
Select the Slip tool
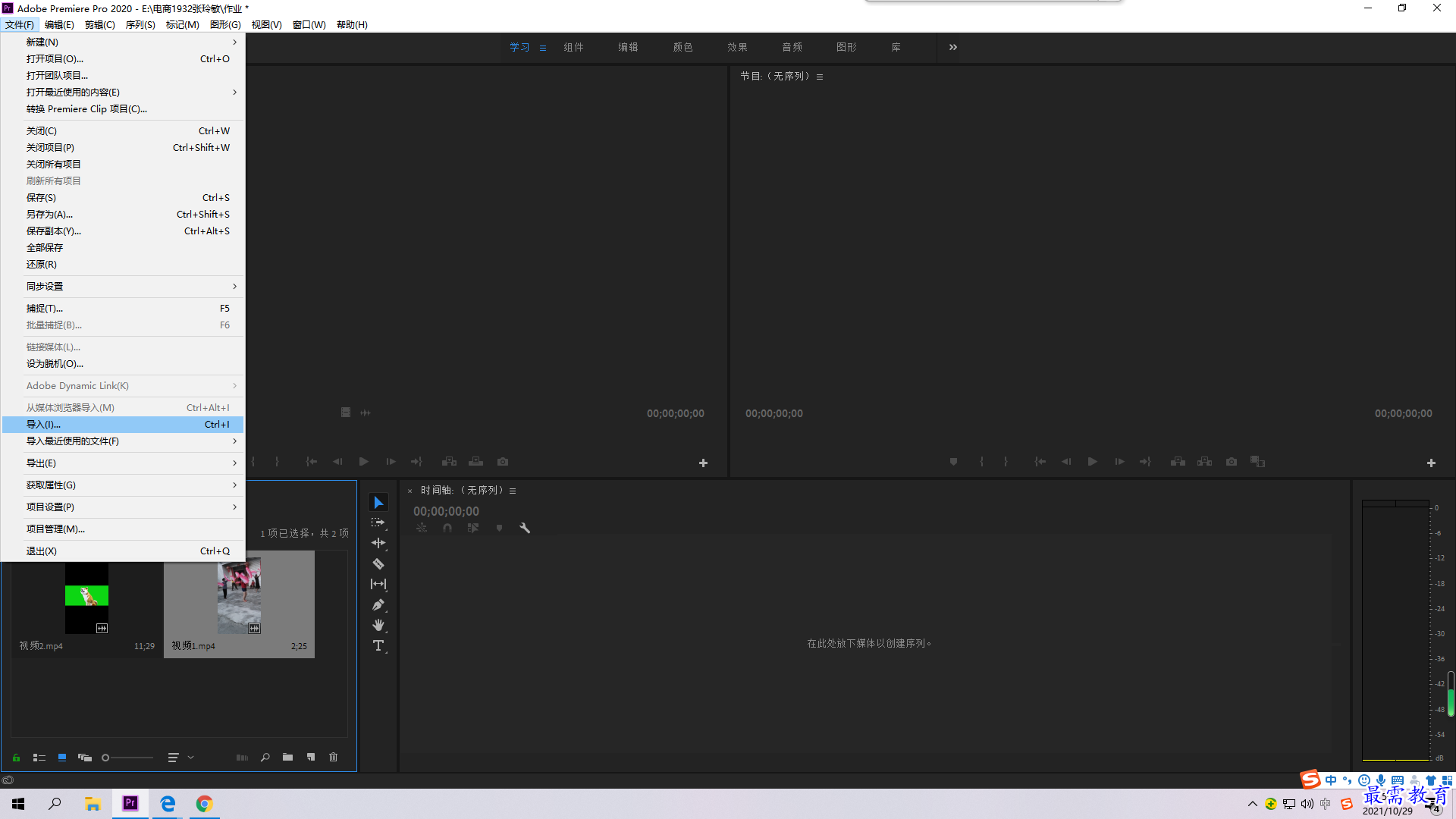pyautogui.click(x=378, y=584)
